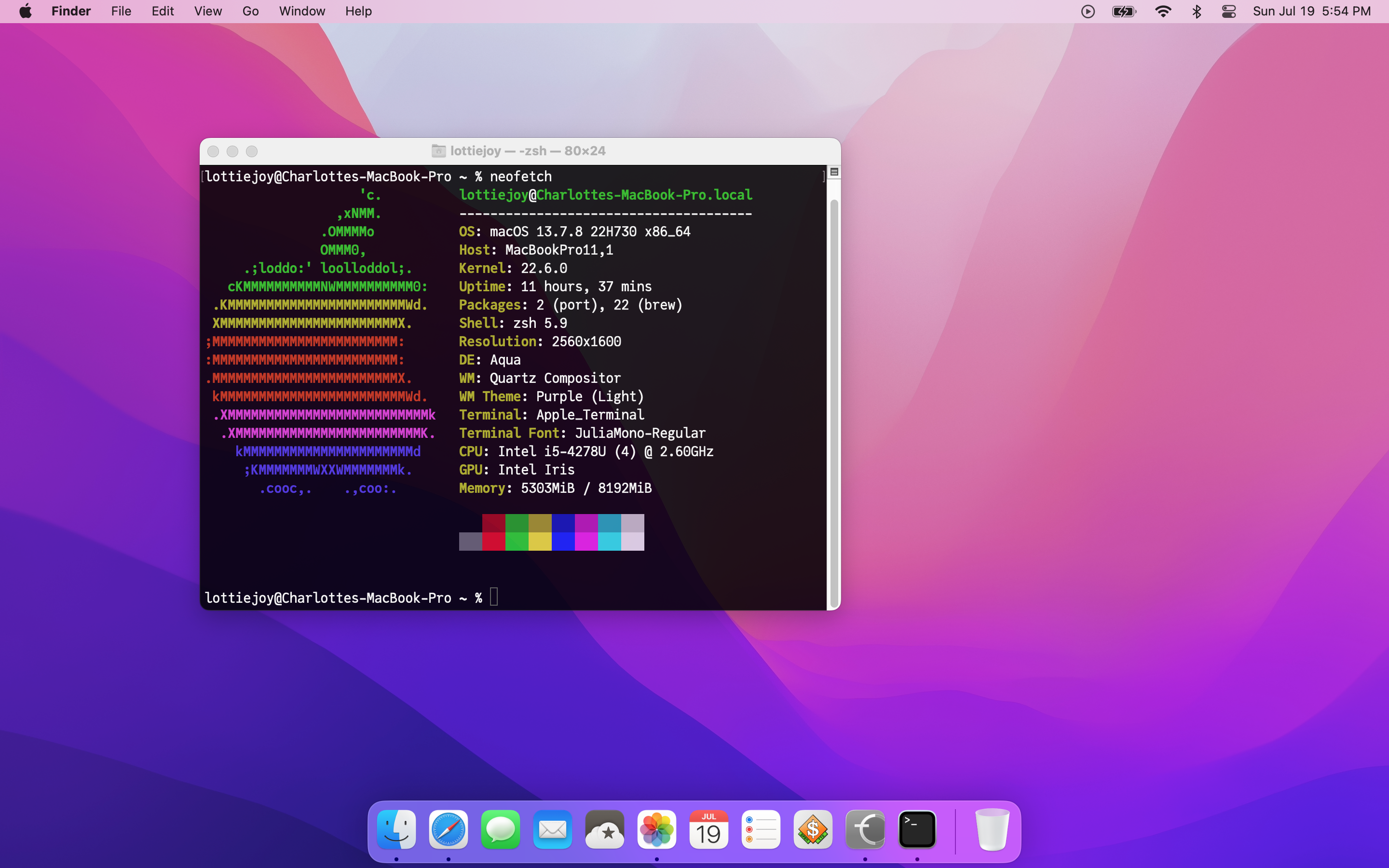Click the 'Terminal Font: JuliaMono-Regular' line
Viewport: 1389px width, 868px height.
tap(583, 433)
